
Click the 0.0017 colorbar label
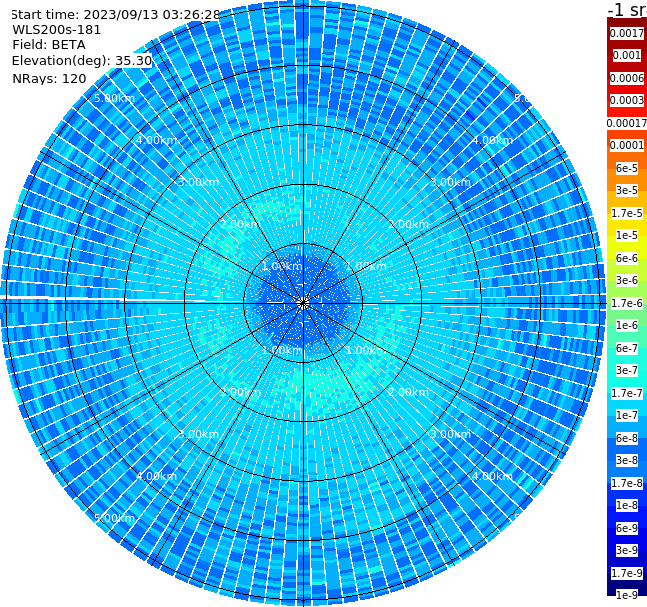[627, 33]
